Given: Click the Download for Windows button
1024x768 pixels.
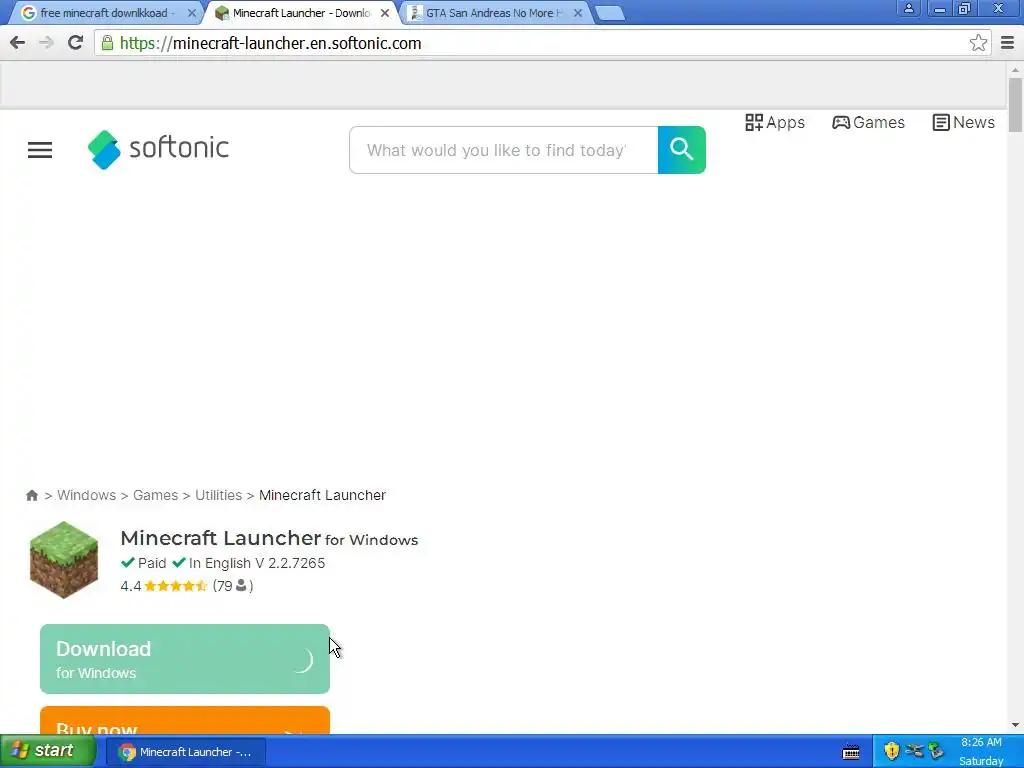Looking at the screenshot, I should click(x=185, y=659).
